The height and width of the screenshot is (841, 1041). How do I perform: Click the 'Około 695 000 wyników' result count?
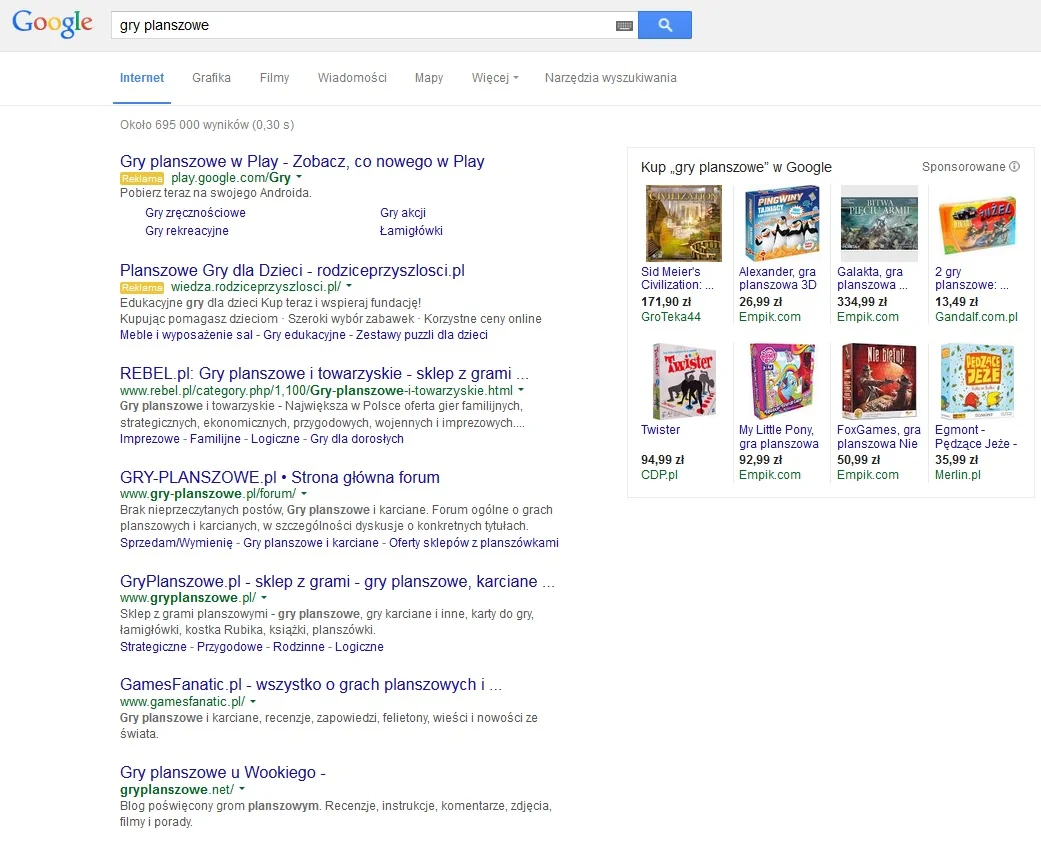[x=207, y=125]
